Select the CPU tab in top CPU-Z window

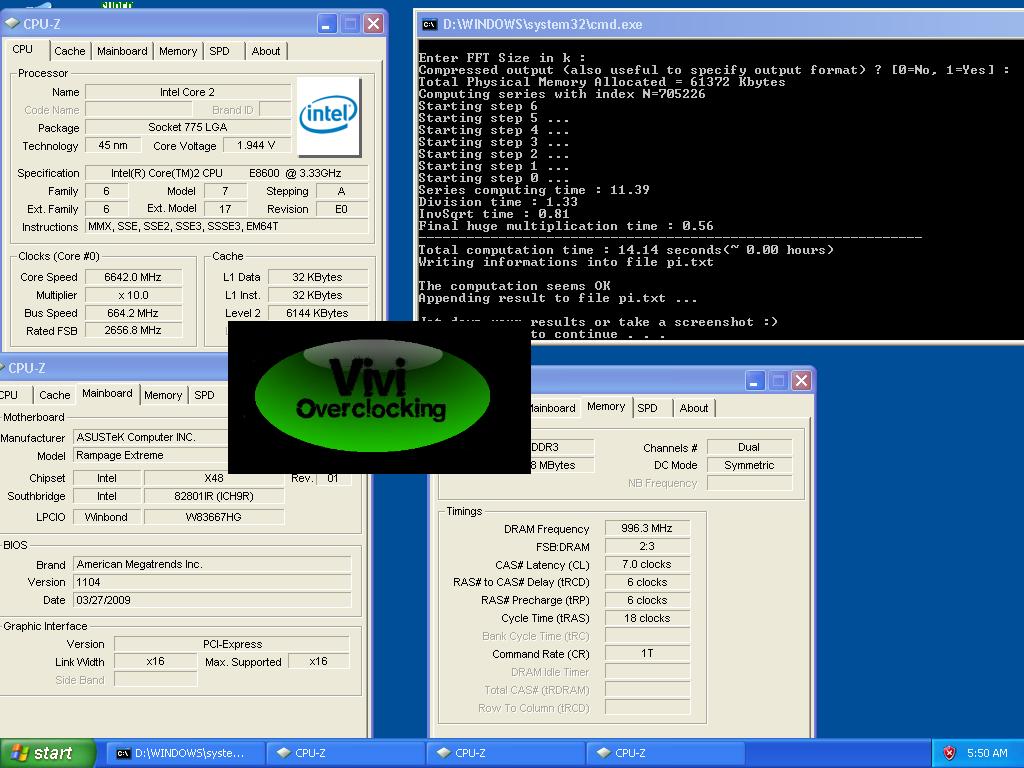(x=23, y=50)
